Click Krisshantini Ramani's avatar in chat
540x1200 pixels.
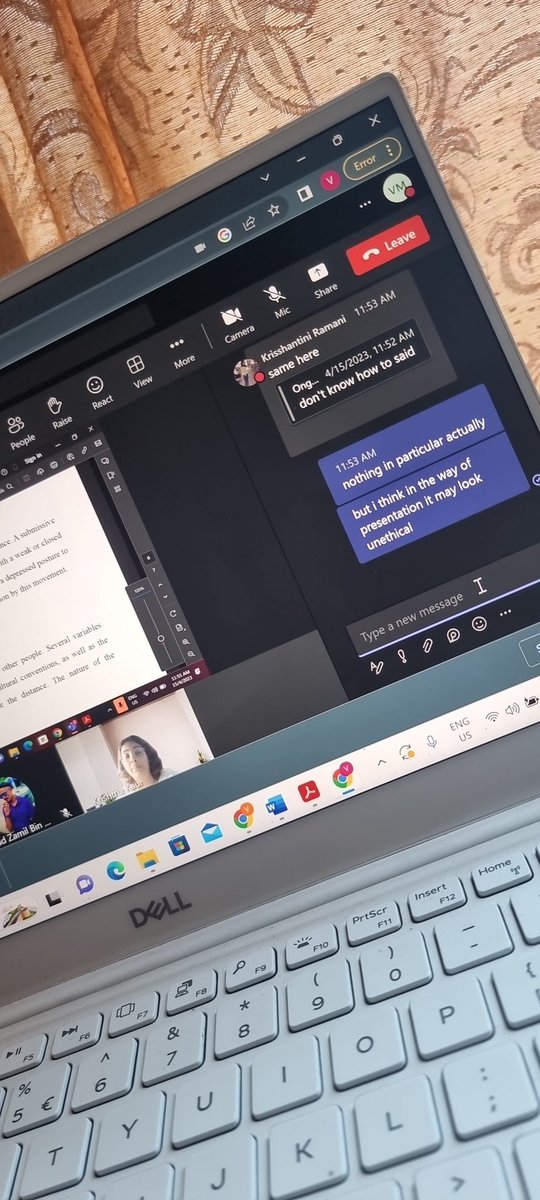[246, 373]
